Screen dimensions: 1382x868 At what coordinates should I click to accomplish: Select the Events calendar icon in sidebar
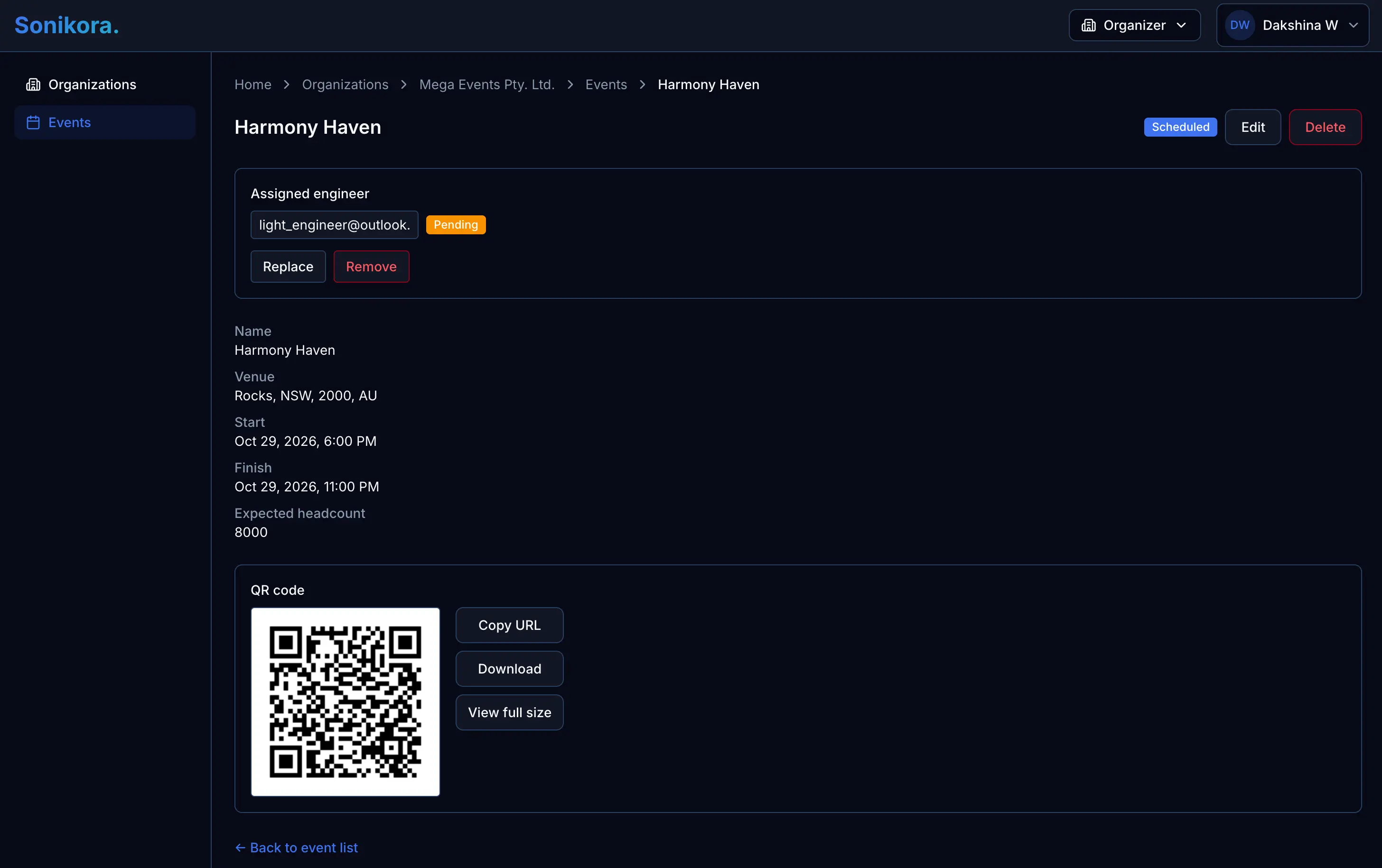(x=33, y=122)
